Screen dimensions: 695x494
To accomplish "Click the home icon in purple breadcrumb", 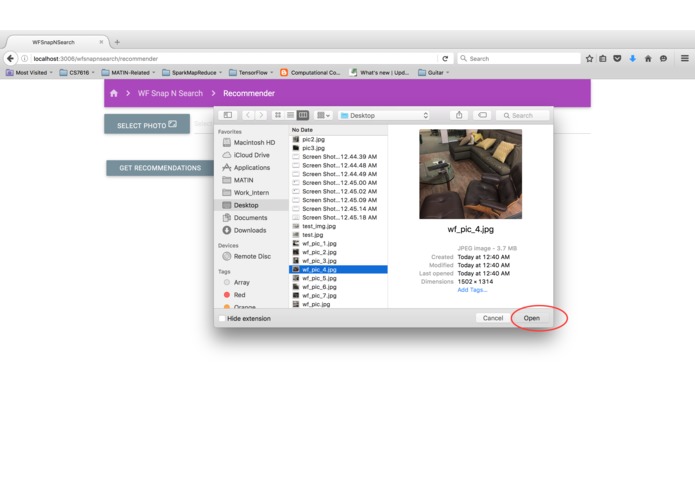I will click(114, 93).
